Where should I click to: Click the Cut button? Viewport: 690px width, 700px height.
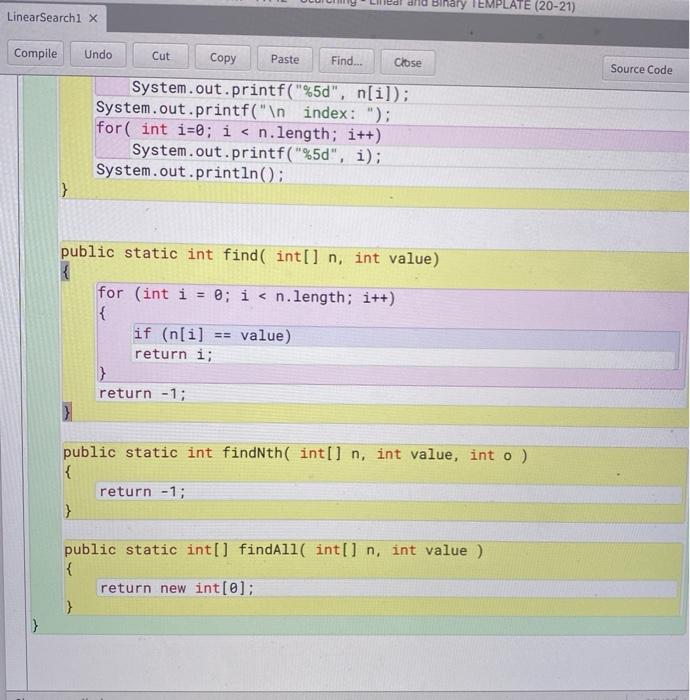(161, 56)
